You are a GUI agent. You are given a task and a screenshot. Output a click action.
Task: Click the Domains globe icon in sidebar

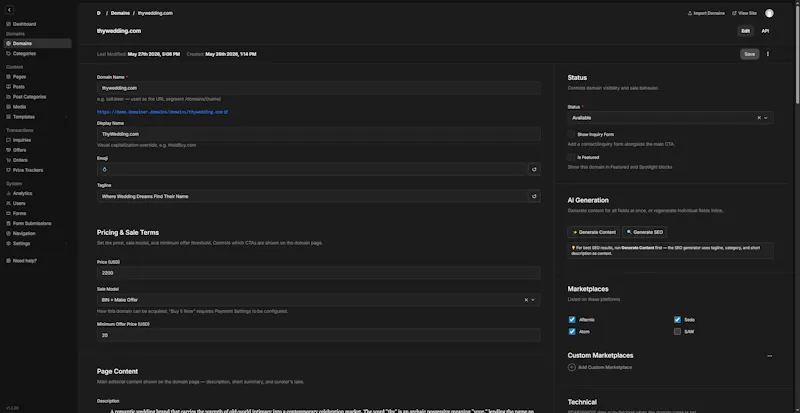point(8,43)
